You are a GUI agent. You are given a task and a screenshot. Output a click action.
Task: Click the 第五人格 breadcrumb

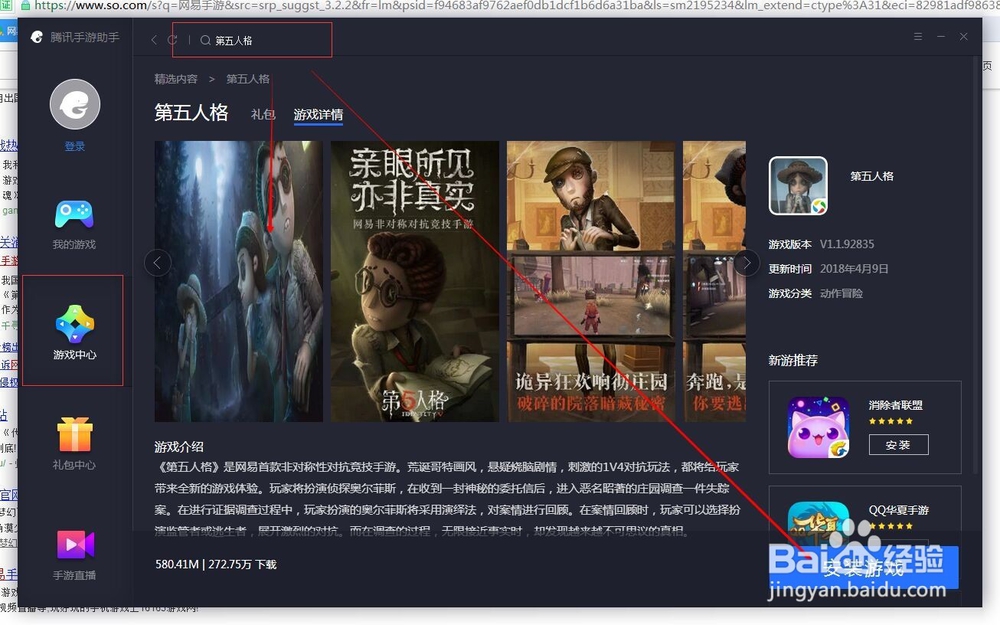pyautogui.click(x=248, y=79)
